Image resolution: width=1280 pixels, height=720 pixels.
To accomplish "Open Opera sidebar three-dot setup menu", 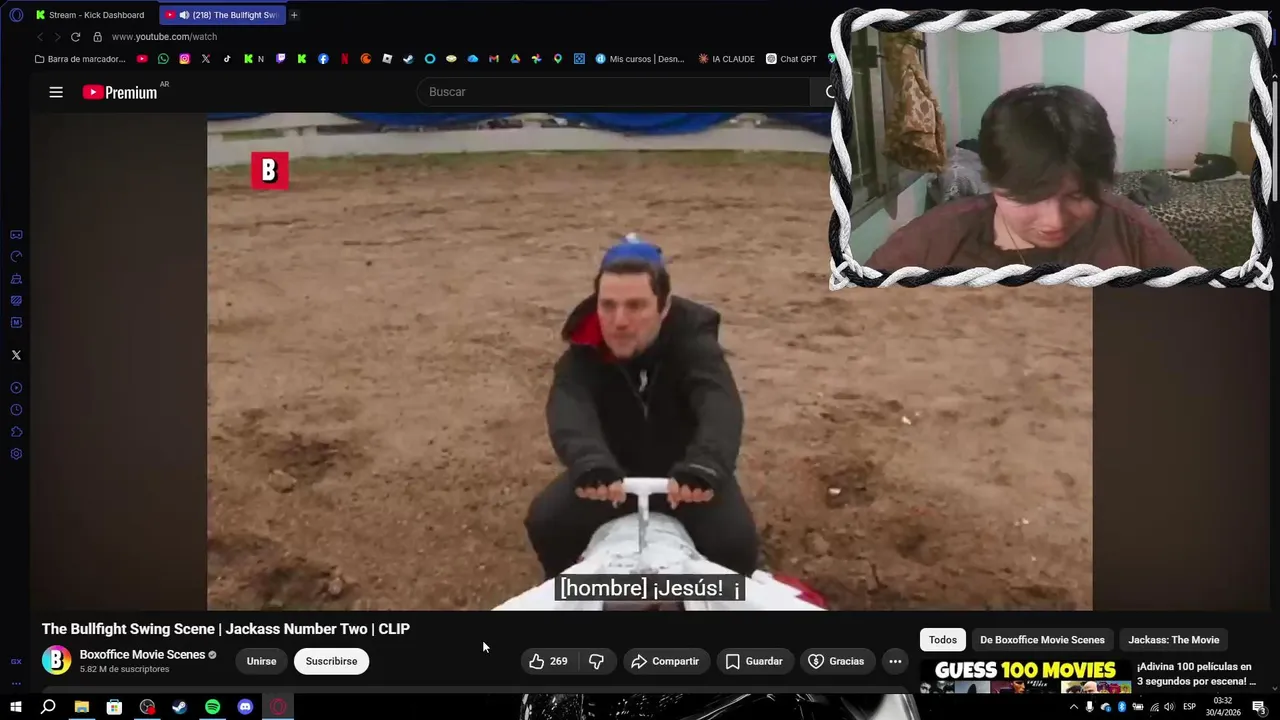I will [16, 684].
